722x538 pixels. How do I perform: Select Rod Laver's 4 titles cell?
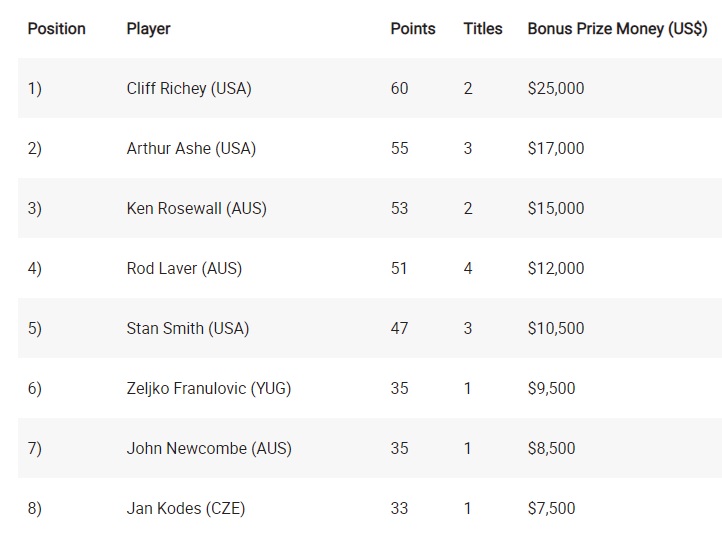[468, 268]
